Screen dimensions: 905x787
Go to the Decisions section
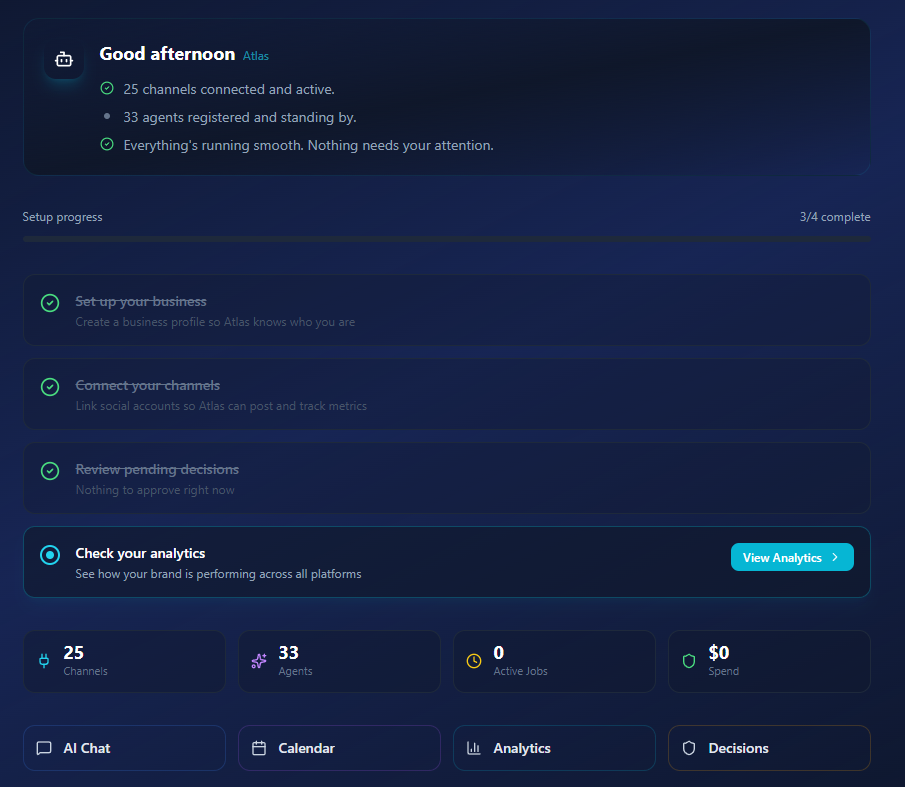point(769,747)
